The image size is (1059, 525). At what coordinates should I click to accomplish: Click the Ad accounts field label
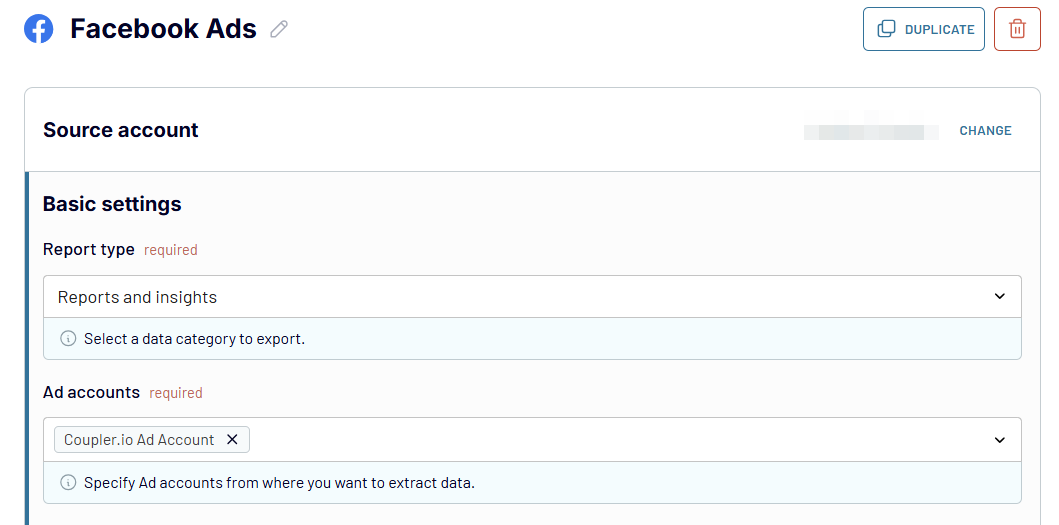[91, 392]
